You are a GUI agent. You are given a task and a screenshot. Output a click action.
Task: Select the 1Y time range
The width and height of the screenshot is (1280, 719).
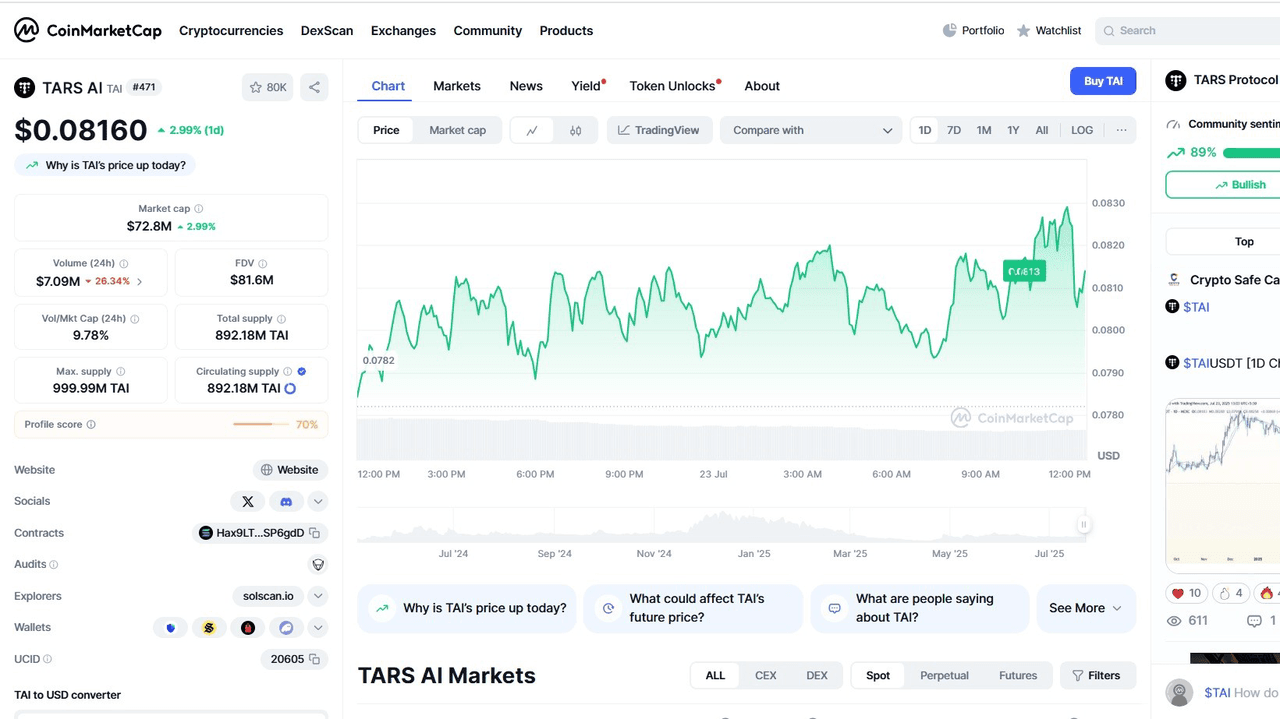(x=1013, y=130)
